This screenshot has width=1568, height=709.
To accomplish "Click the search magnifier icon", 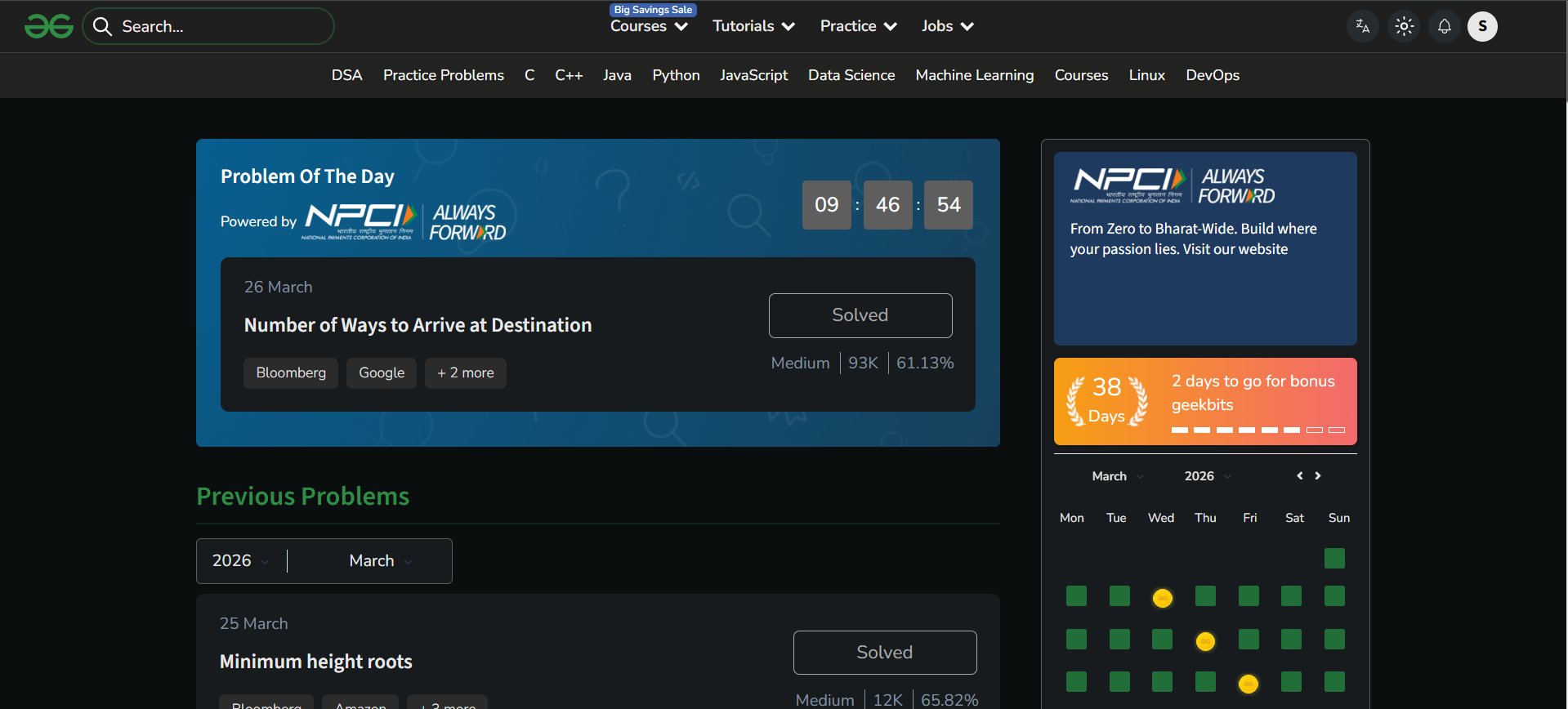I will click(x=102, y=27).
